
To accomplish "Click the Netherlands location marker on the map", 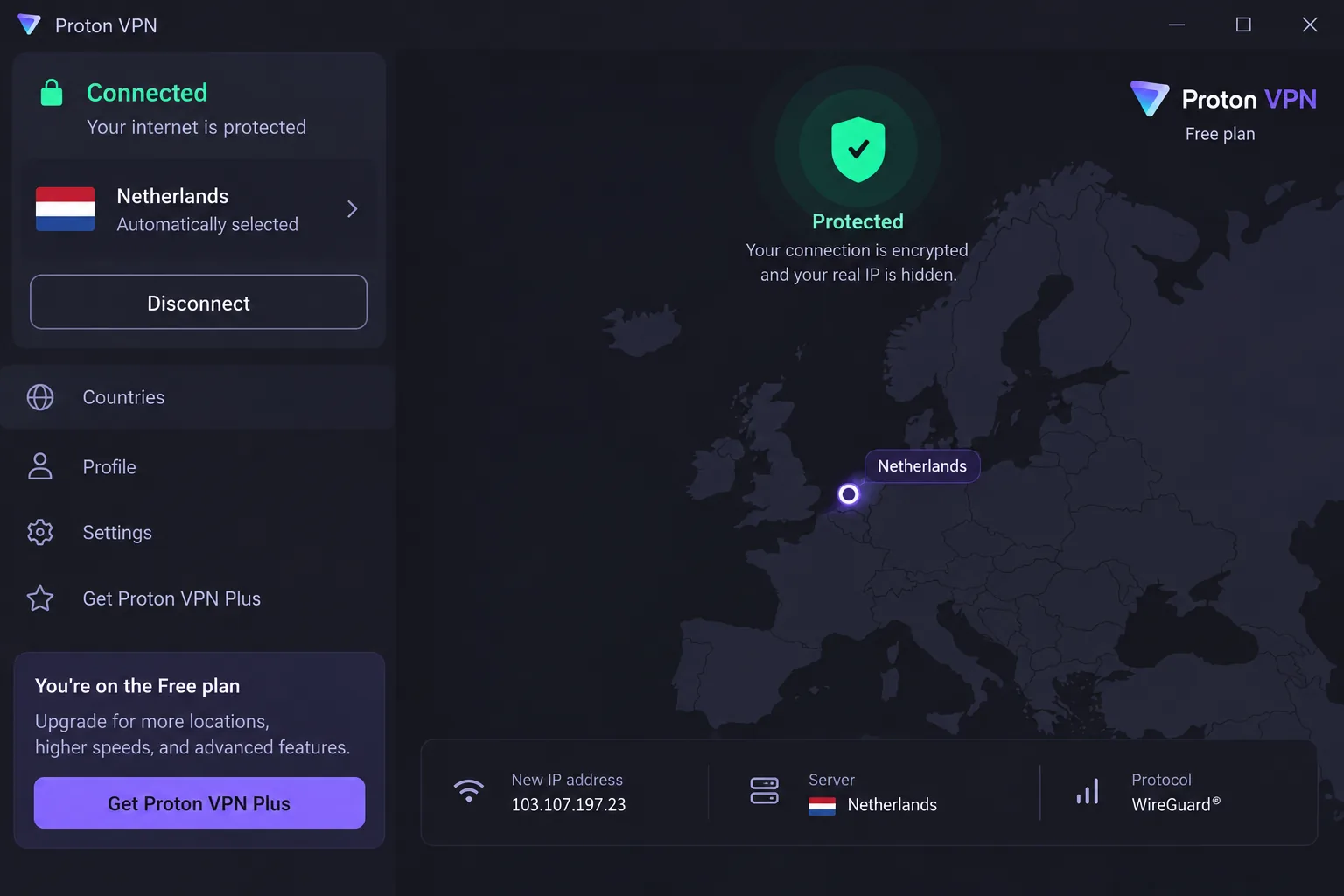I will point(849,494).
